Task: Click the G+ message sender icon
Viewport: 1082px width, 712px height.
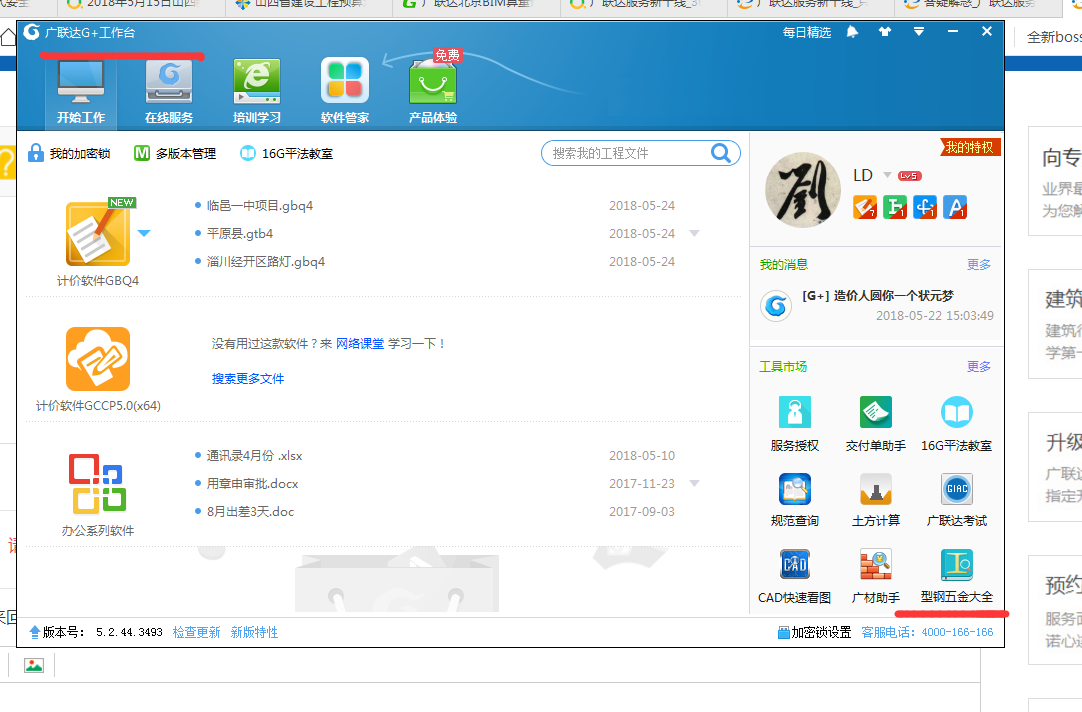Action: pyautogui.click(x=776, y=306)
